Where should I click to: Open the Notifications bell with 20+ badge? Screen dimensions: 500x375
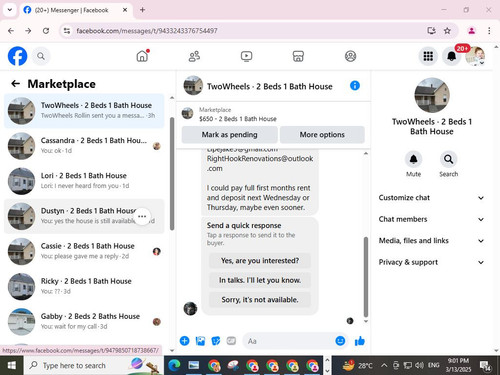pyautogui.click(x=452, y=56)
